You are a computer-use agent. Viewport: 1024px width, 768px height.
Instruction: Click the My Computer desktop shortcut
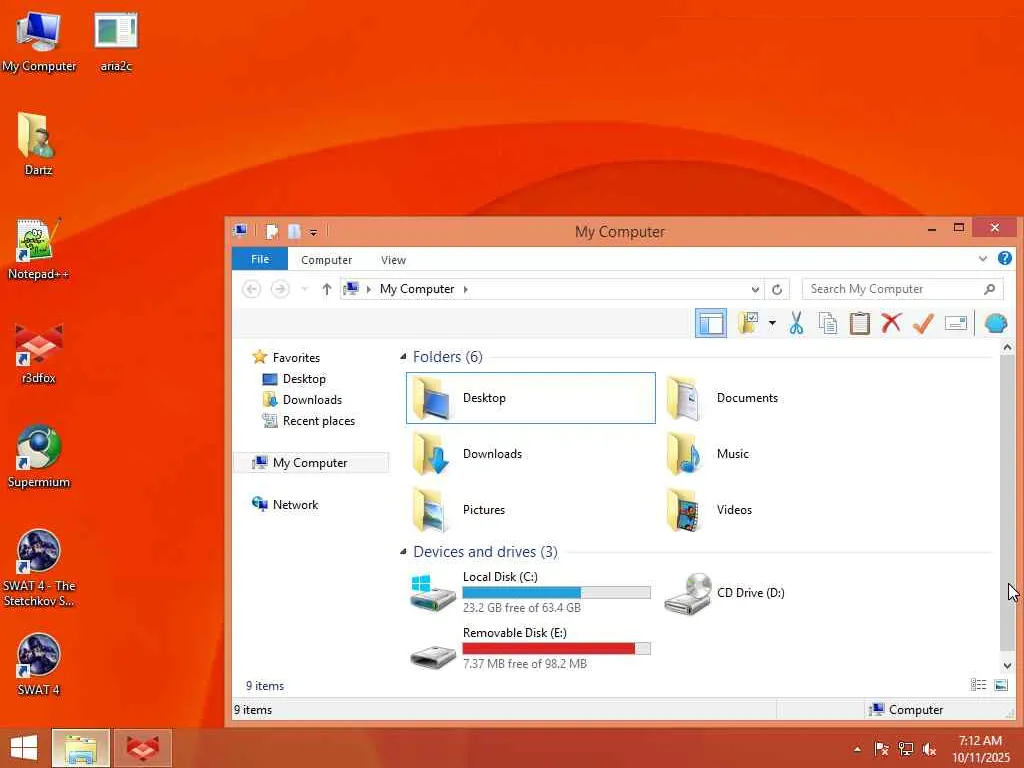point(39,42)
